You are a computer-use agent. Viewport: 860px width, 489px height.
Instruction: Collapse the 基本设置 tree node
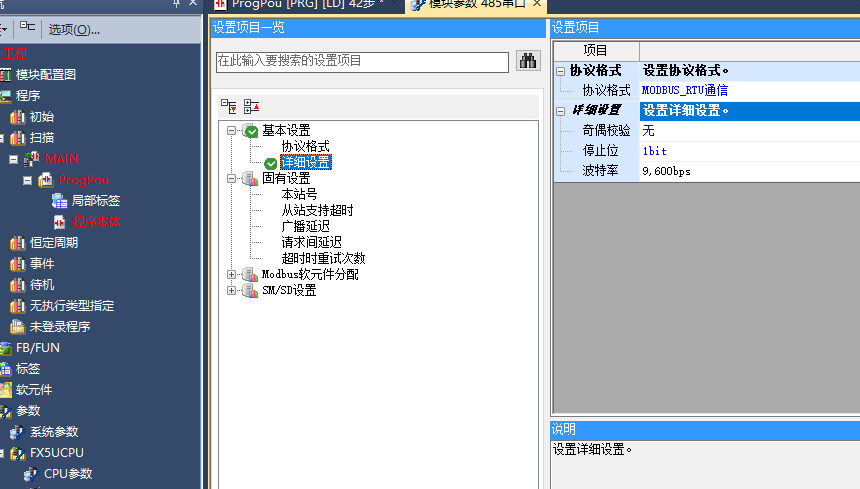pyautogui.click(x=232, y=131)
